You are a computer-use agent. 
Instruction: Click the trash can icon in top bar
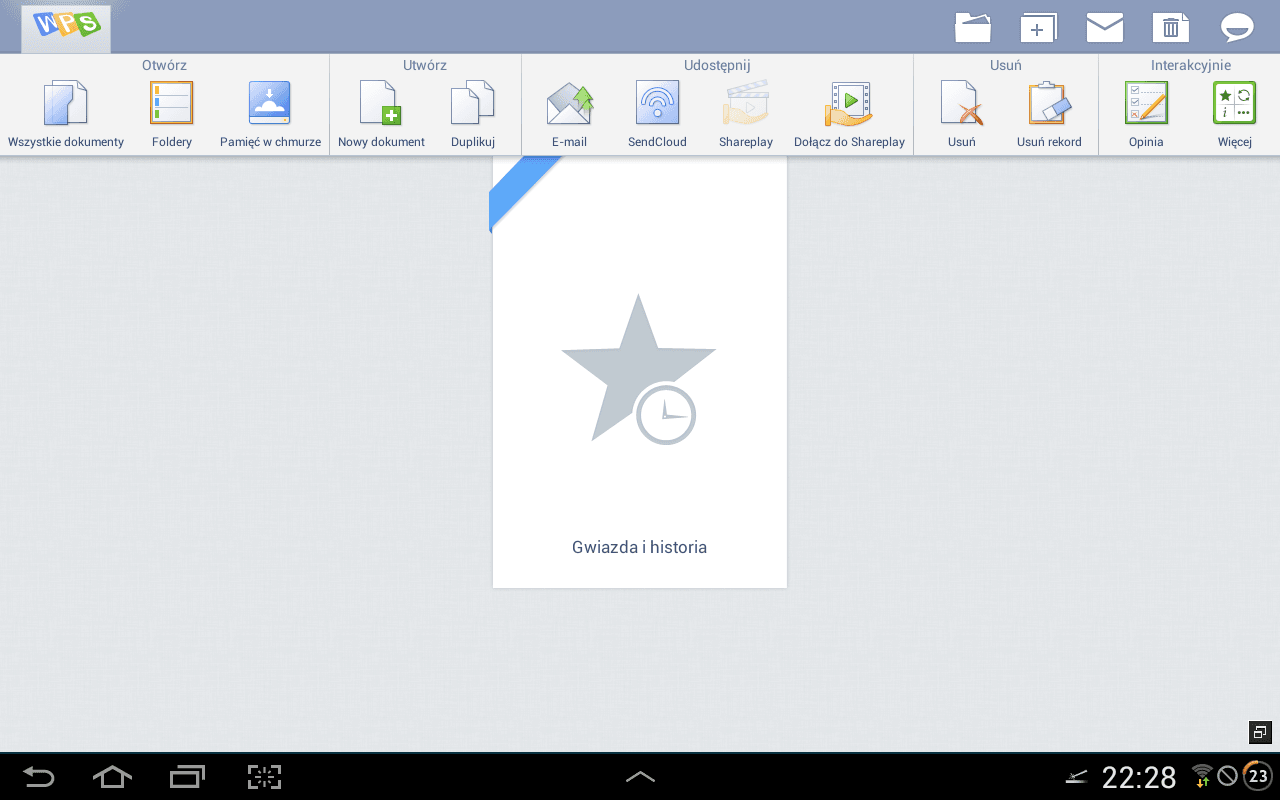(1171, 27)
